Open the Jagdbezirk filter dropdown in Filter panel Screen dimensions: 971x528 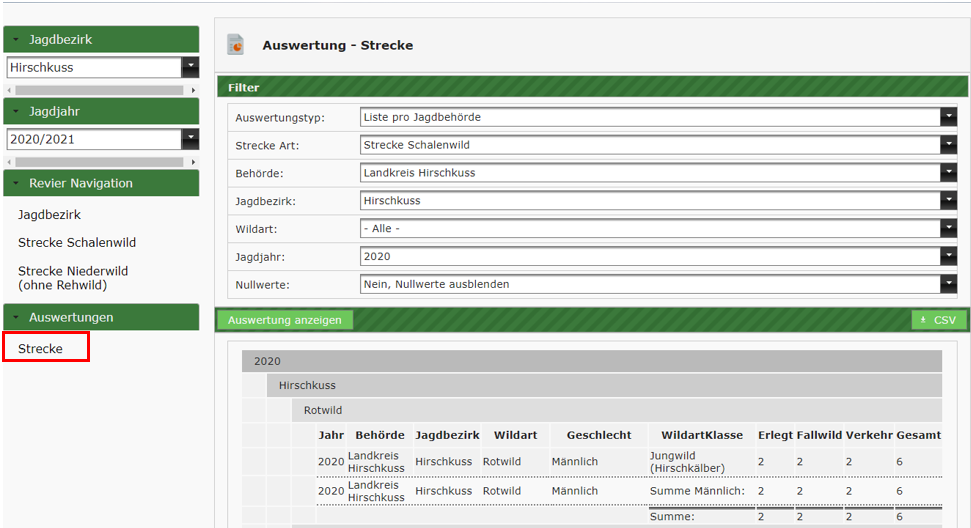coord(657,201)
